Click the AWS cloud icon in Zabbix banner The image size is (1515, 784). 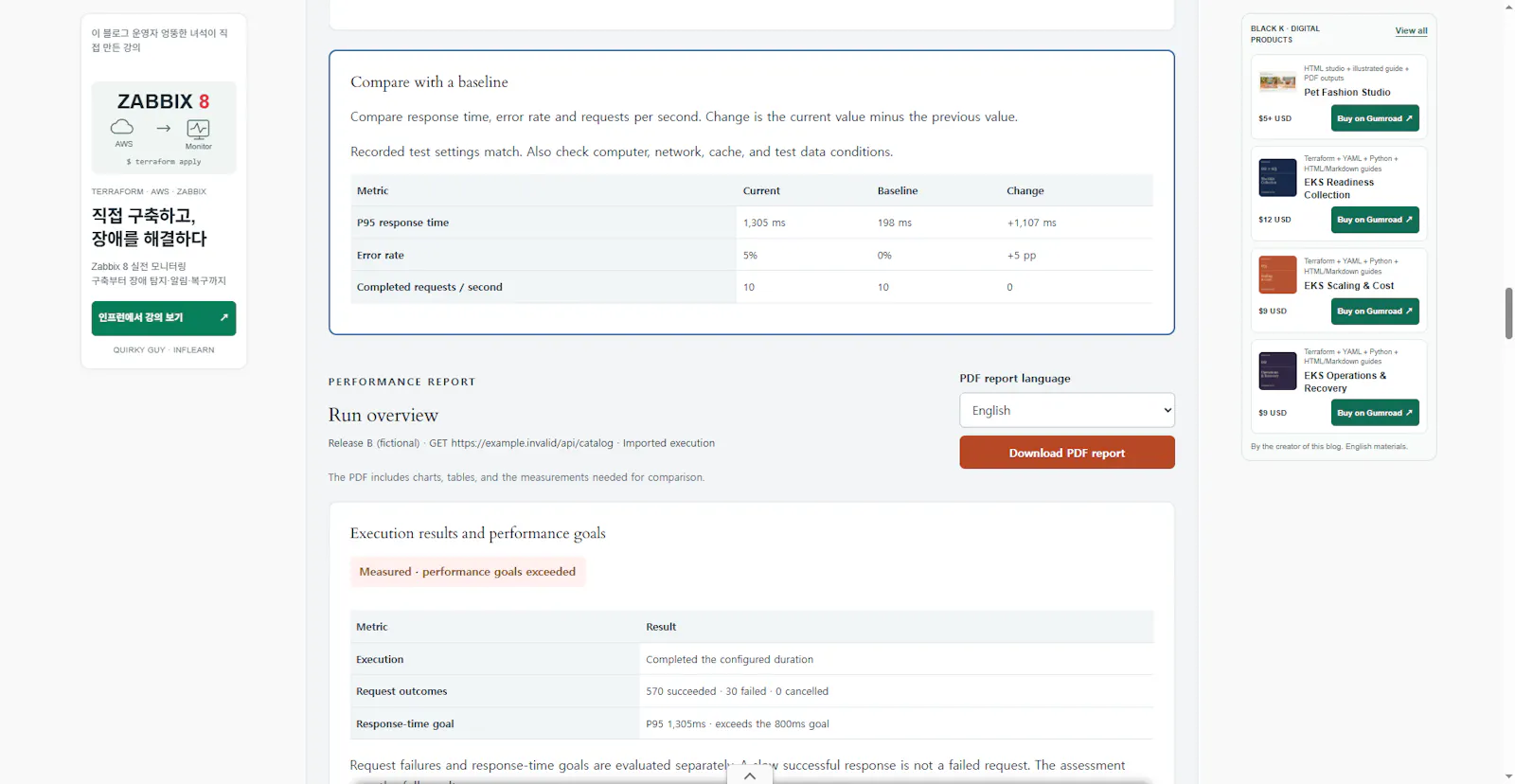coord(122,127)
